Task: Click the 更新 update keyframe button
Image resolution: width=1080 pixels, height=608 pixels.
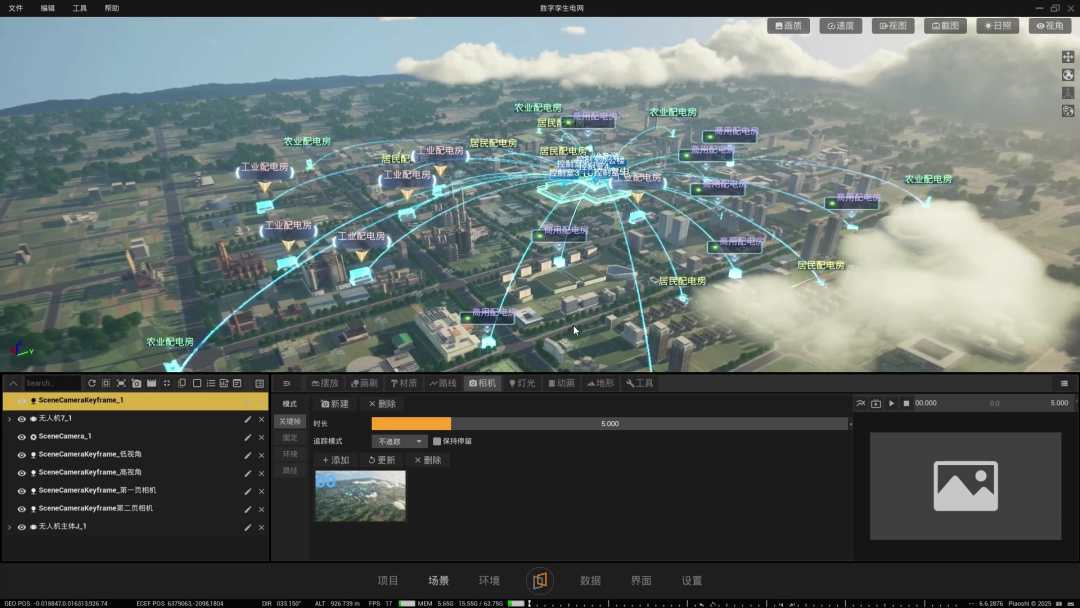Action: (382, 460)
